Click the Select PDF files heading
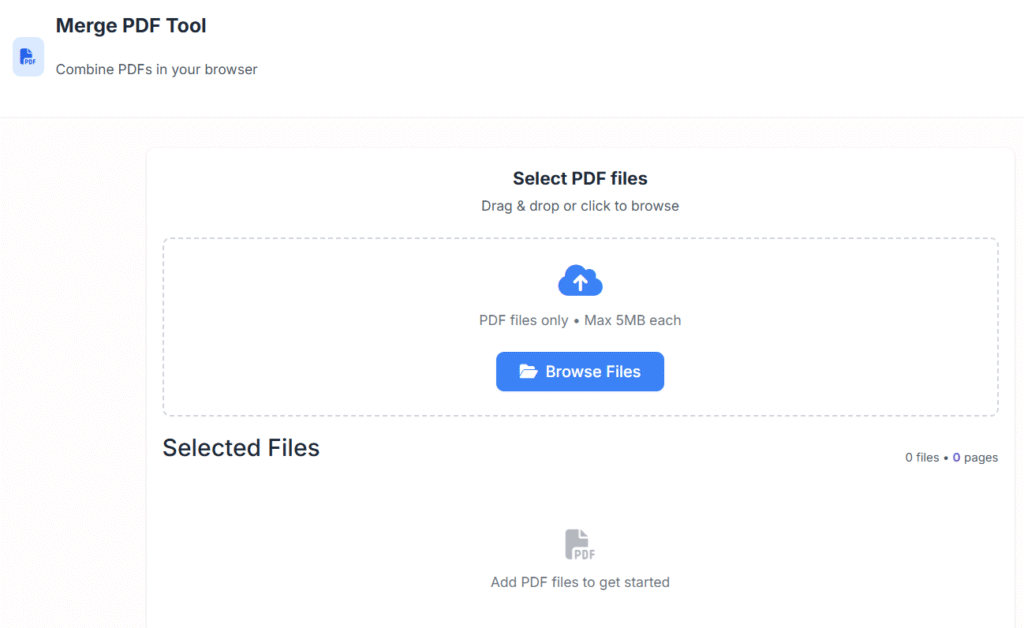Screen dimensions: 1024x628 coord(580,178)
